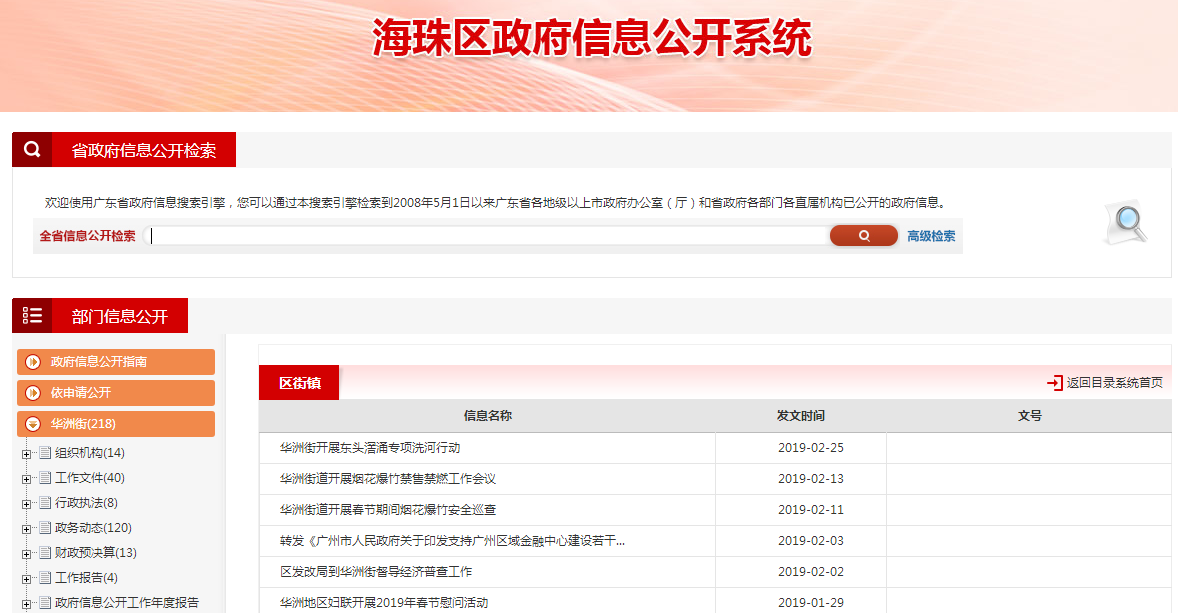Select 财政预决算(13) in the tree
The height and width of the screenshot is (613, 1178).
[95, 552]
